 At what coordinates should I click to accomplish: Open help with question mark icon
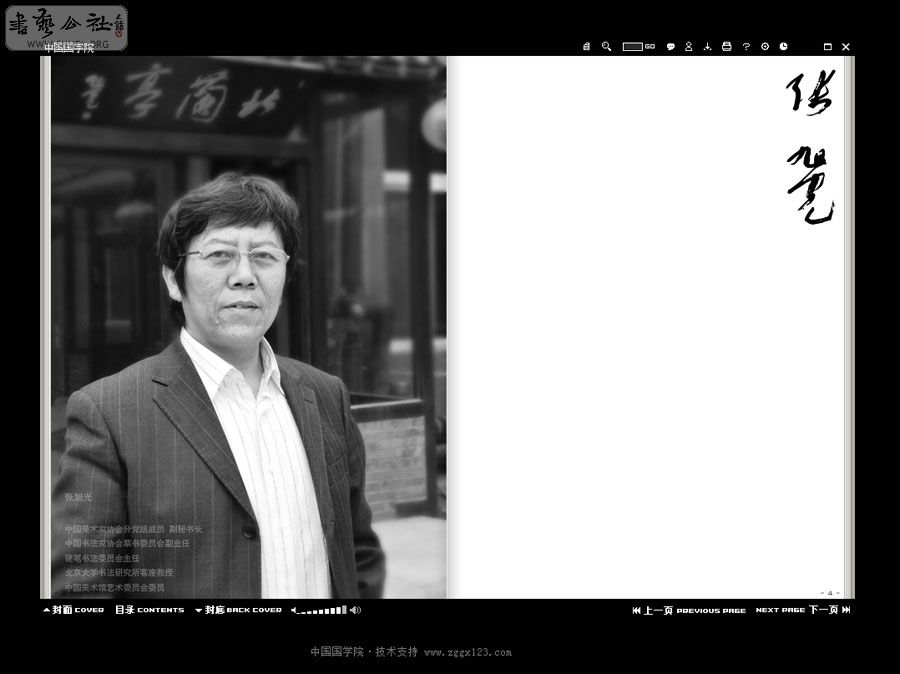click(746, 47)
